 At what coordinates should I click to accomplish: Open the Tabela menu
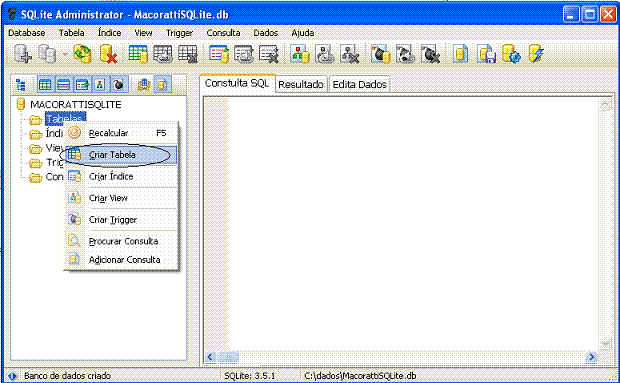[71, 33]
